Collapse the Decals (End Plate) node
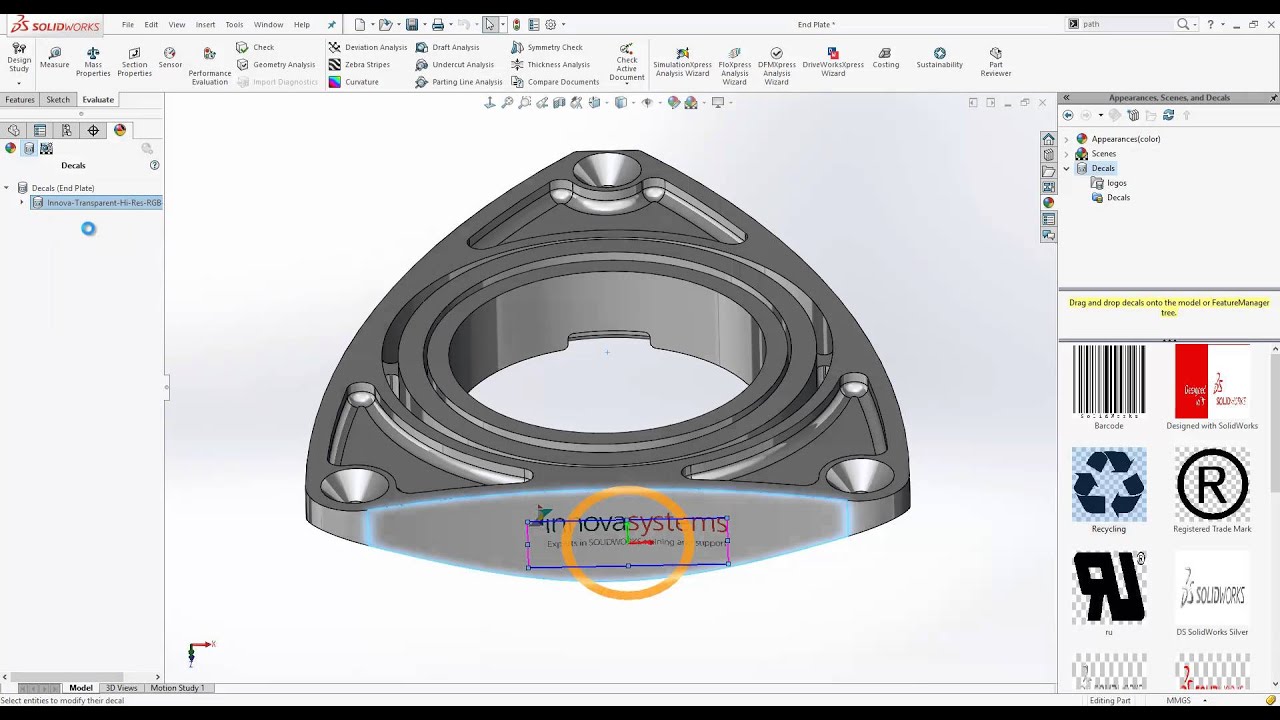 coord(7,188)
